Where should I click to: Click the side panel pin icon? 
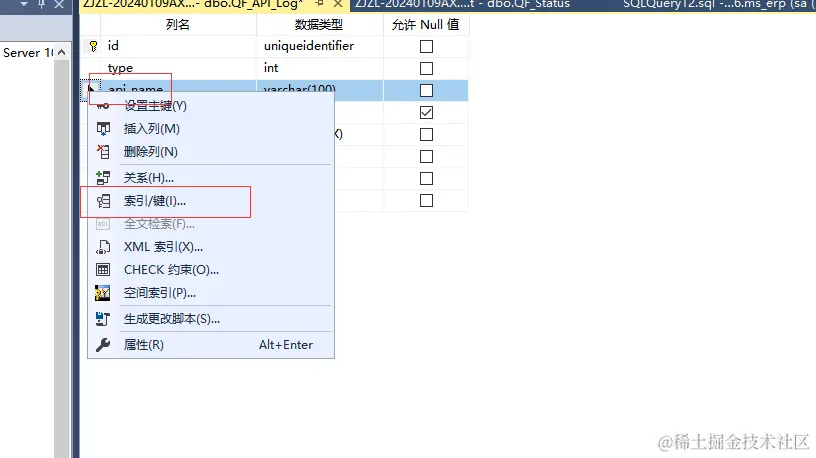coord(42,4)
